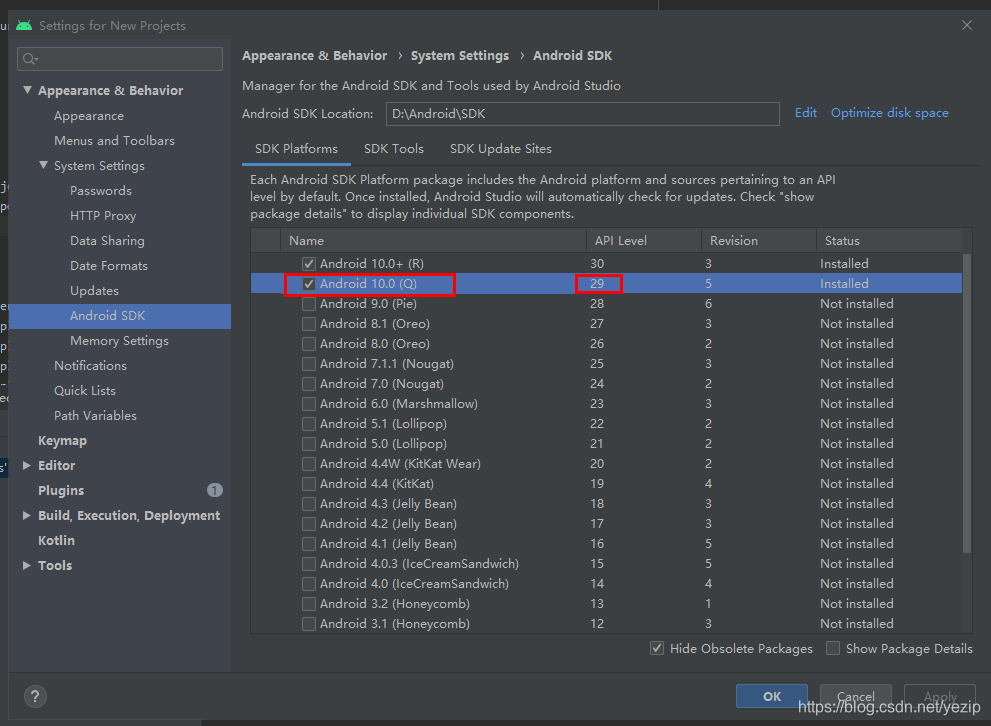Check the Android 6.0 (Marshmallow) checkbox

point(308,404)
